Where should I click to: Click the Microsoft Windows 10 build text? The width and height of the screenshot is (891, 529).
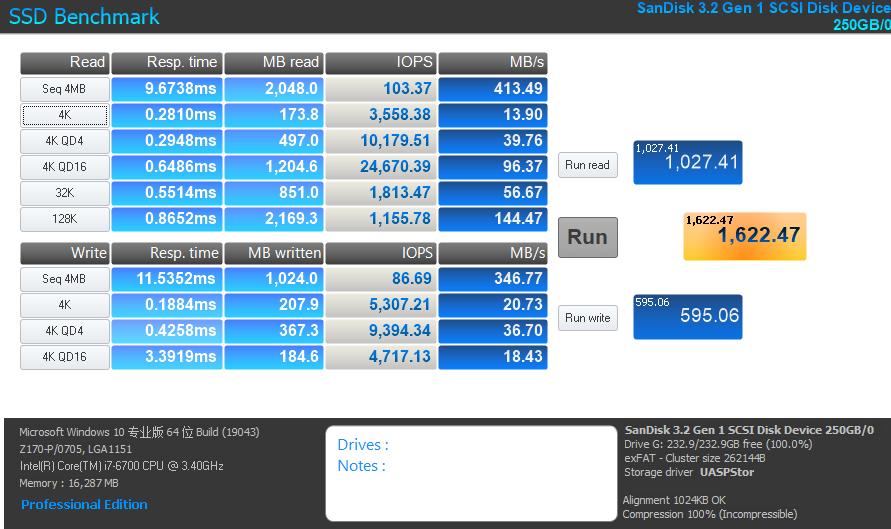(139, 432)
